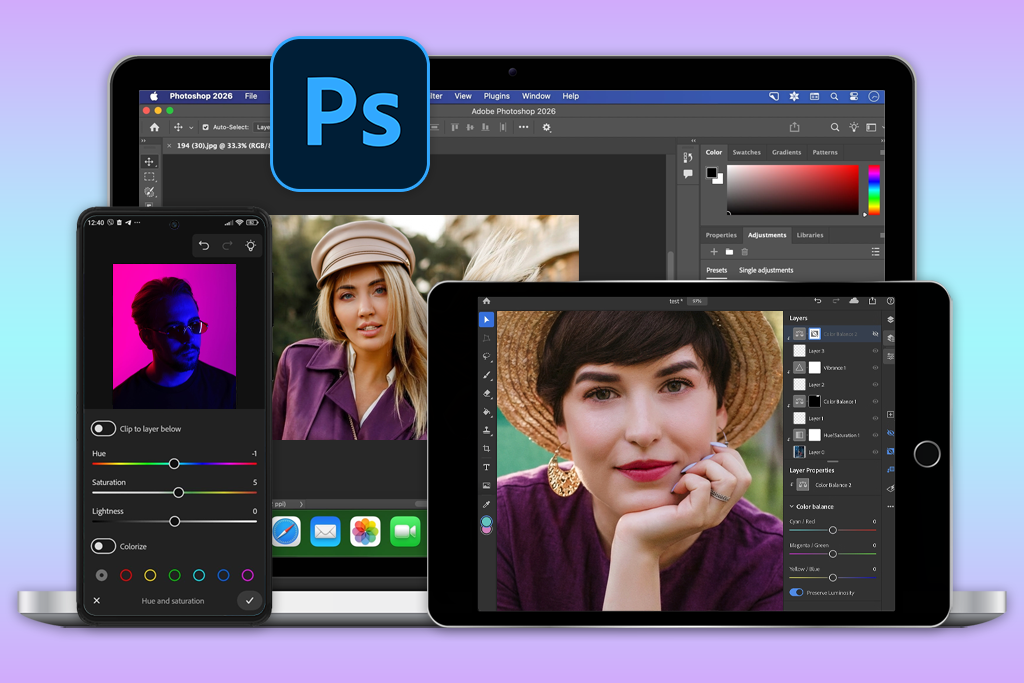1024x683 pixels.
Task: Disable Preserve Luminosity toggle on tablet
Action: (x=796, y=592)
